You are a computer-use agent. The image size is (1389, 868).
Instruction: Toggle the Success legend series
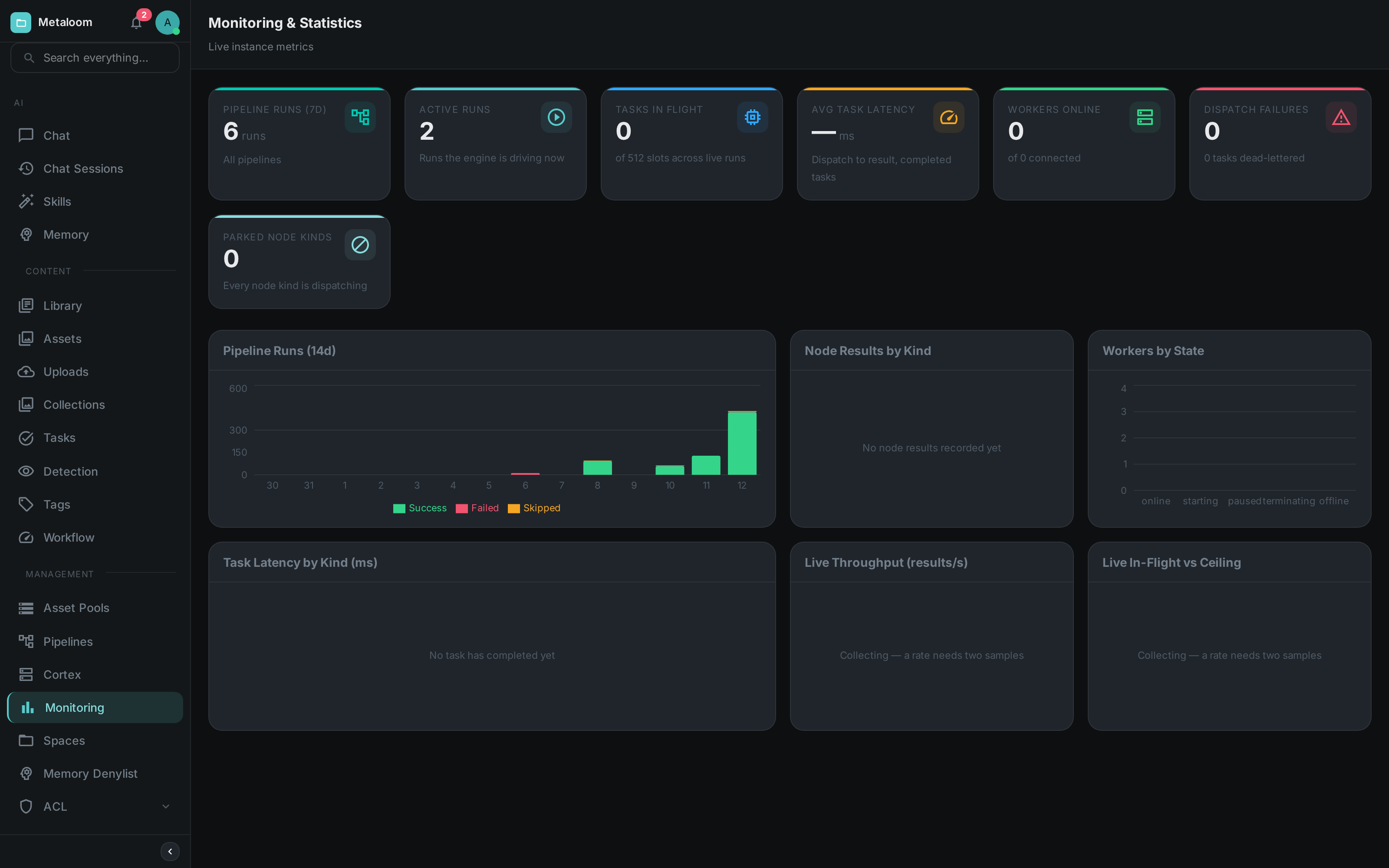(x=420, y=508)
